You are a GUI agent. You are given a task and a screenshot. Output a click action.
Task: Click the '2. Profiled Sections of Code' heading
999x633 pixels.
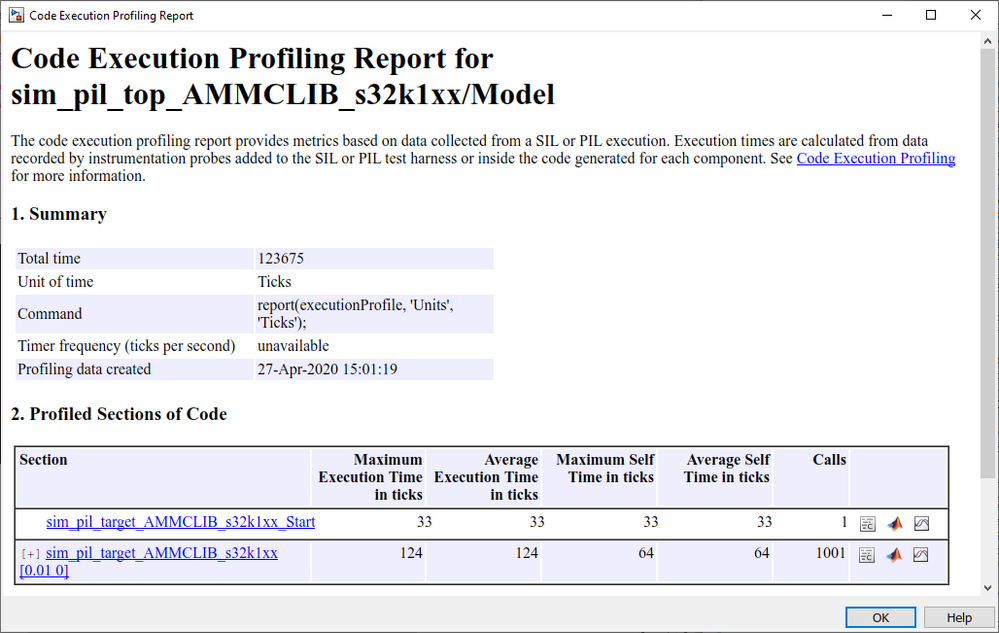coord(119,414)
